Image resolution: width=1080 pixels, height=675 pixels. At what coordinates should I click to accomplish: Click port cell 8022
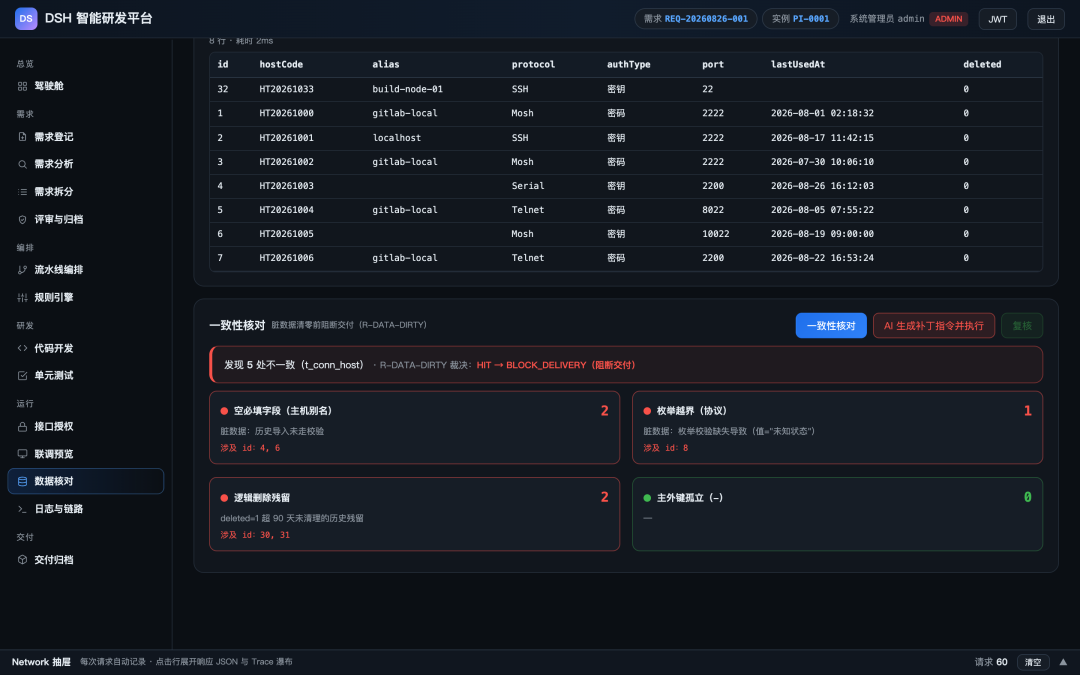713,210
